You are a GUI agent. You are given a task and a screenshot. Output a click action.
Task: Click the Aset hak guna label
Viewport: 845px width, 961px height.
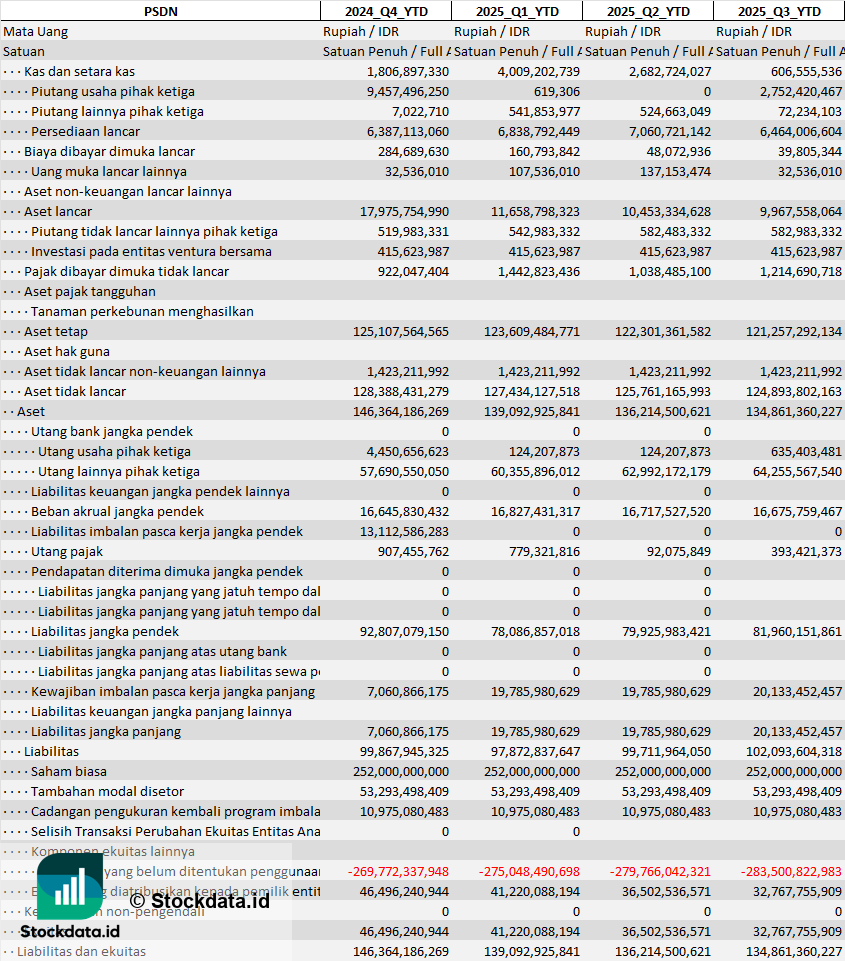(67, 352)
